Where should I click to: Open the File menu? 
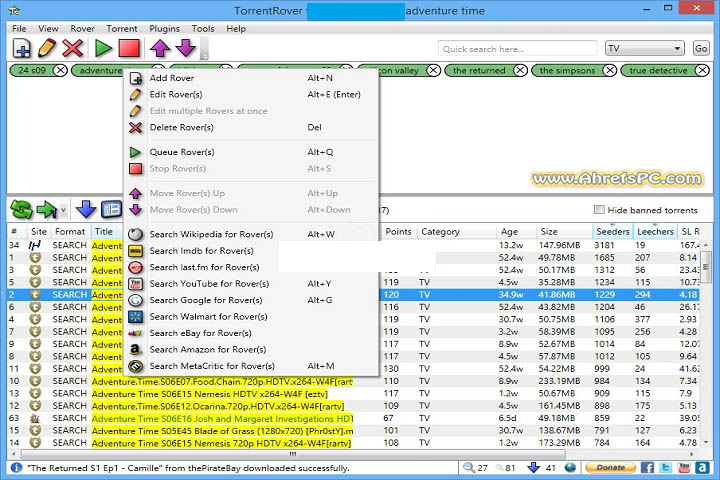(x=19, y=28)
